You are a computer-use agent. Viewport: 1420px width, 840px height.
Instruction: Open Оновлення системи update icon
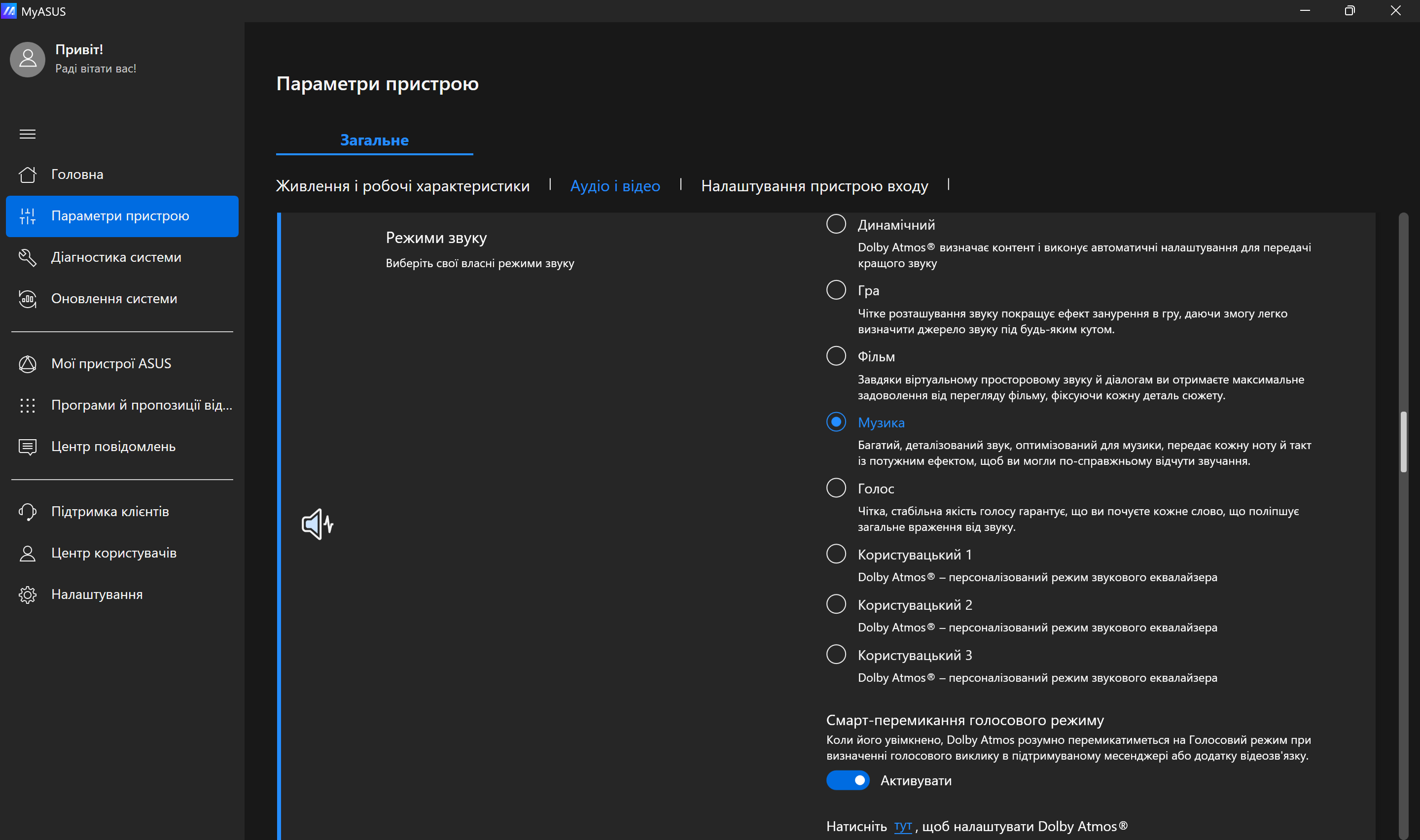click(x=27, y=299)
